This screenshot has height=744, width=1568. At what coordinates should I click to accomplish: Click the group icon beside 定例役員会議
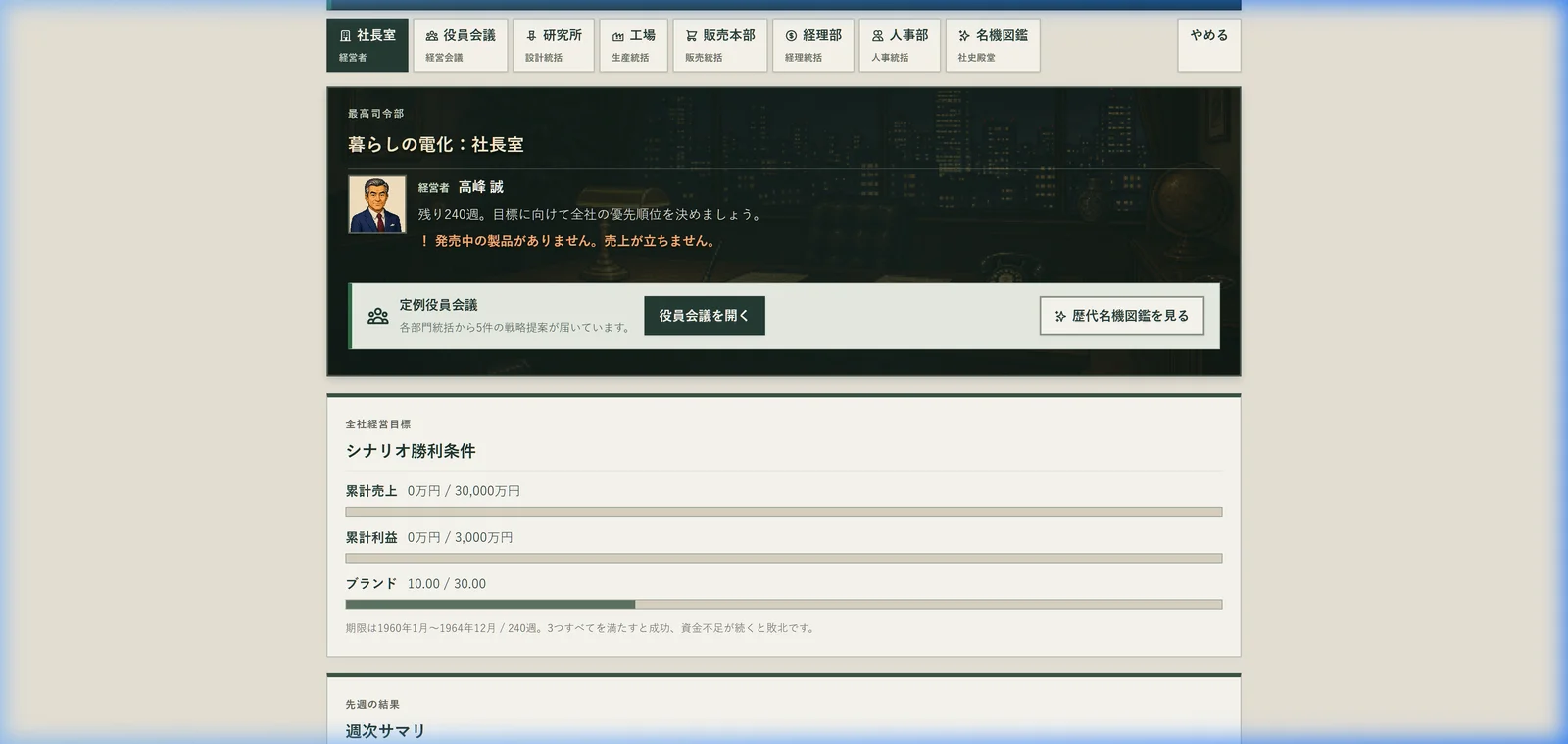pyautogui.click(x=378, y=316)
